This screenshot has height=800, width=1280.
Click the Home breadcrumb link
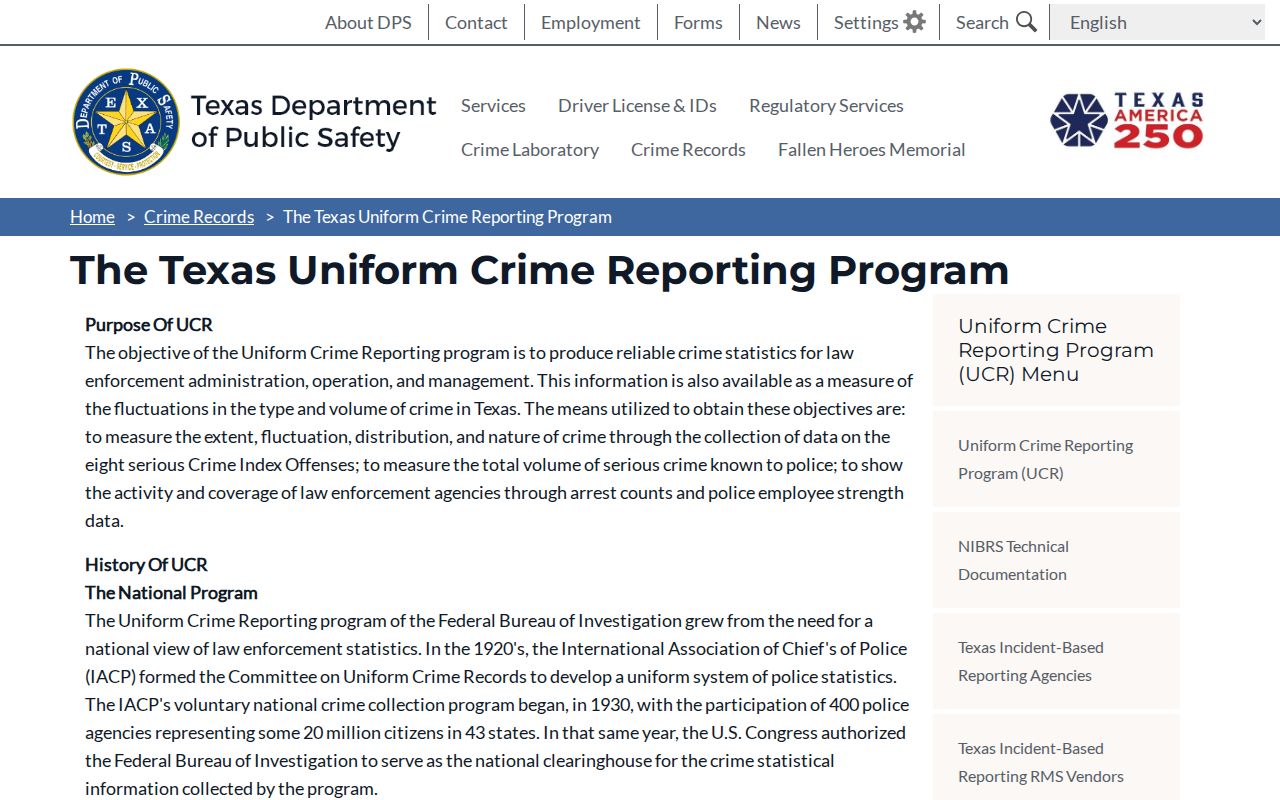[x=92, y=217]
